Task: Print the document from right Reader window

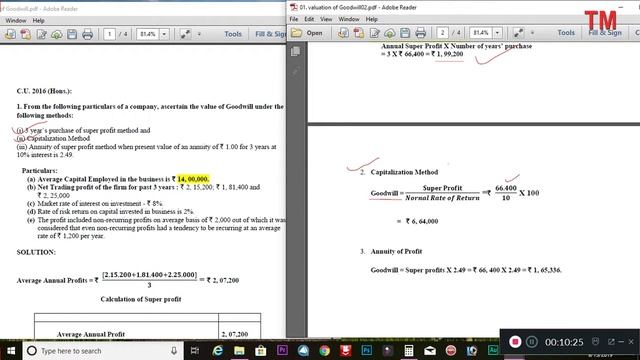Action: (x=420, y=33)
